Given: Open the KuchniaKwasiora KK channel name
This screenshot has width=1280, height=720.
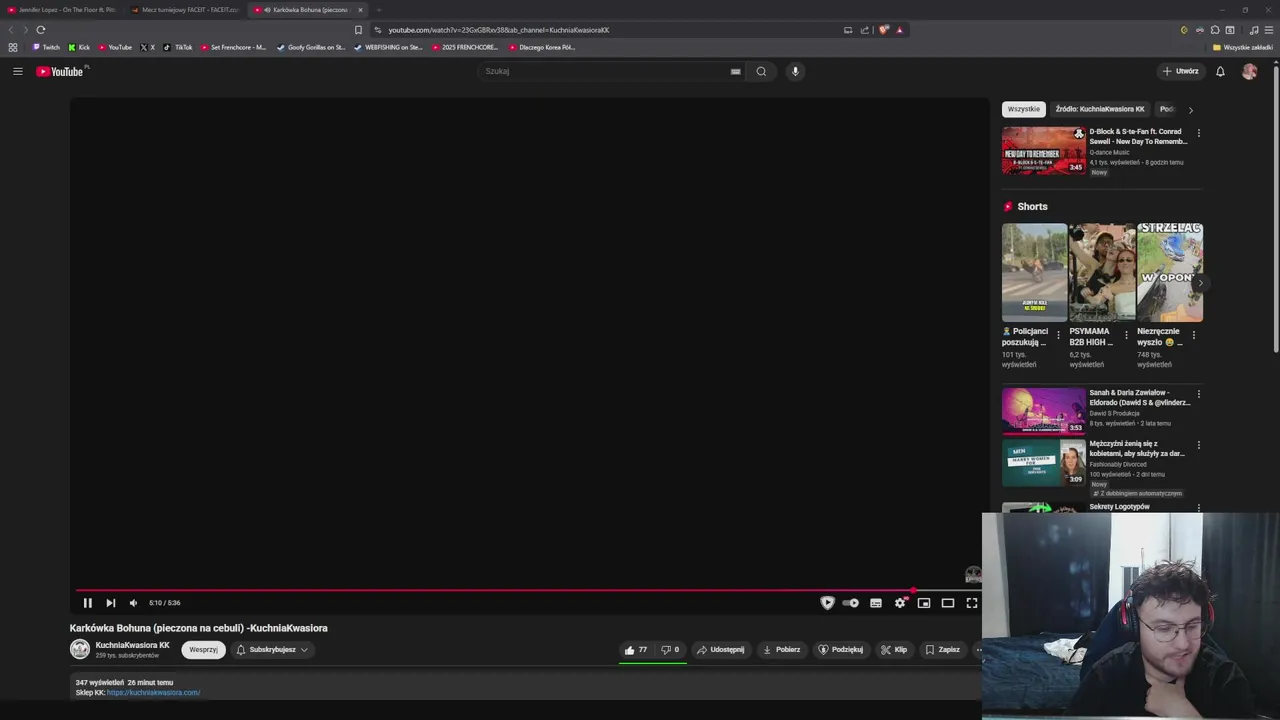Looking at the screenshot, I should [x=132, y=645].
